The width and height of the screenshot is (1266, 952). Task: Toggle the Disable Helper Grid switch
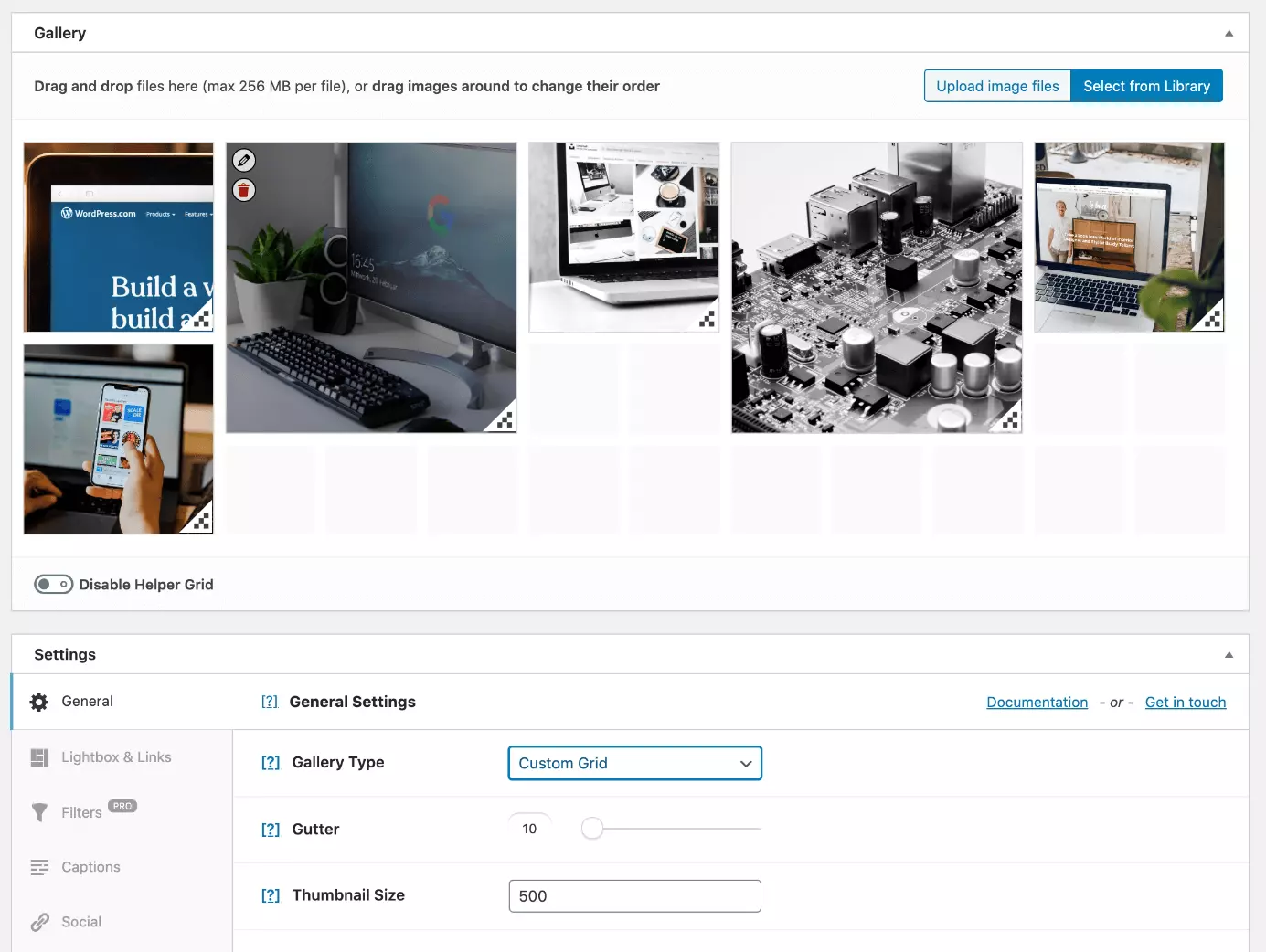coord(54,585)
